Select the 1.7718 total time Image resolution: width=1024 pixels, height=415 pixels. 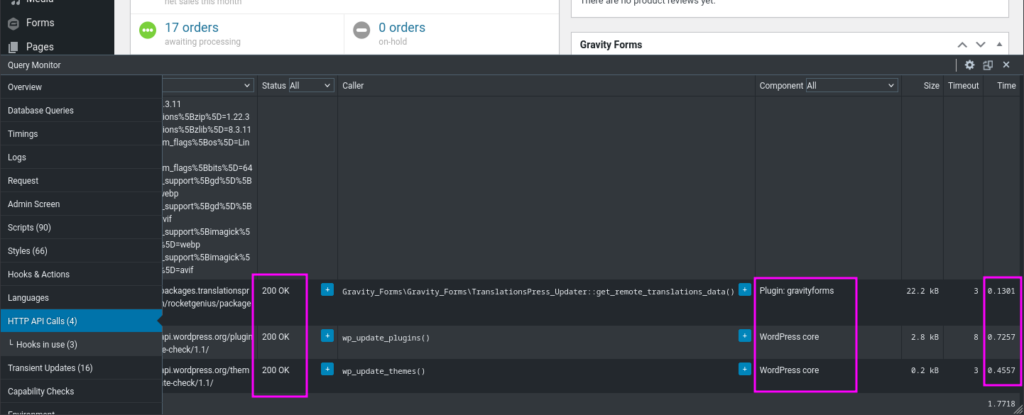click(1002, 404)
